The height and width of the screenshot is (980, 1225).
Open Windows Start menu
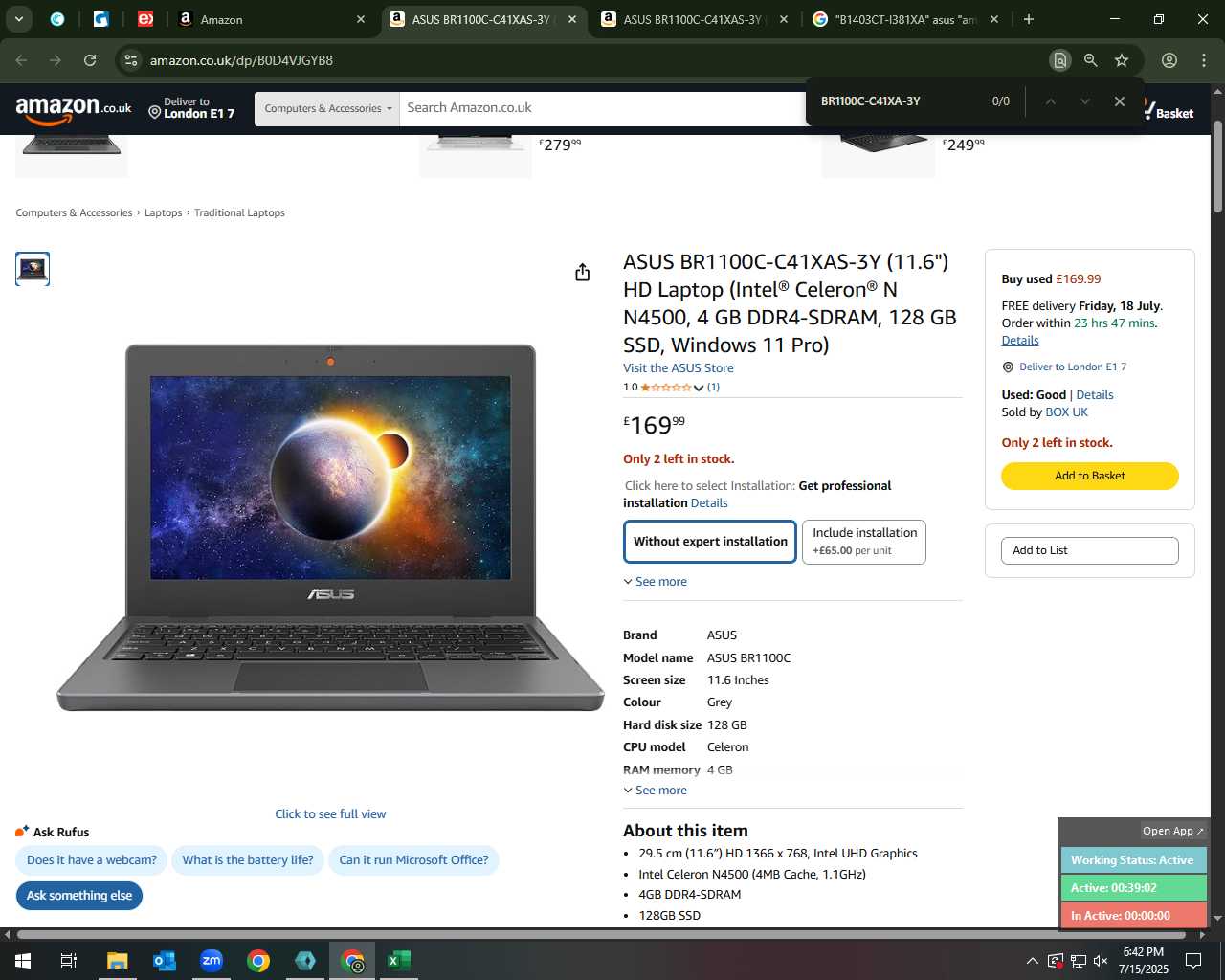click(23, 961)
